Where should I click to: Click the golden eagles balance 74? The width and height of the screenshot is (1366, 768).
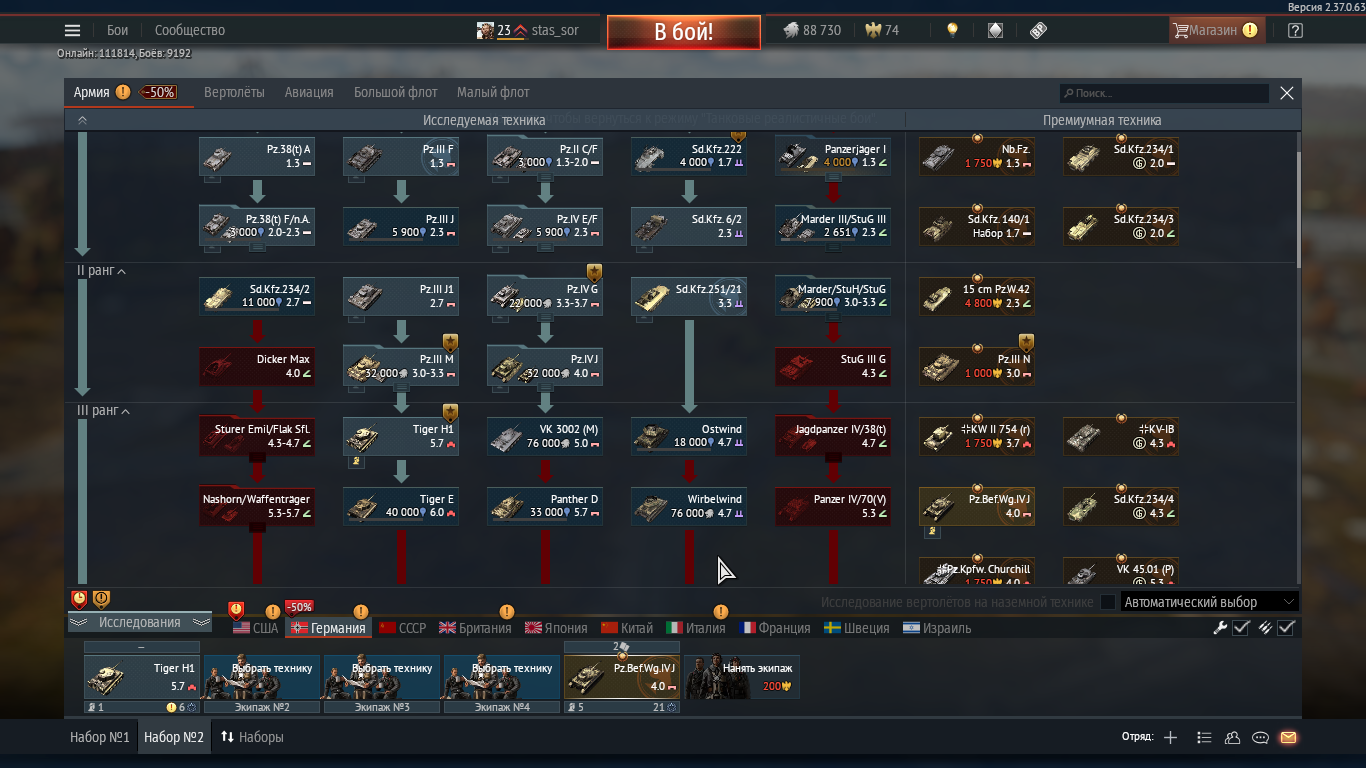click(x=882, y=30)
